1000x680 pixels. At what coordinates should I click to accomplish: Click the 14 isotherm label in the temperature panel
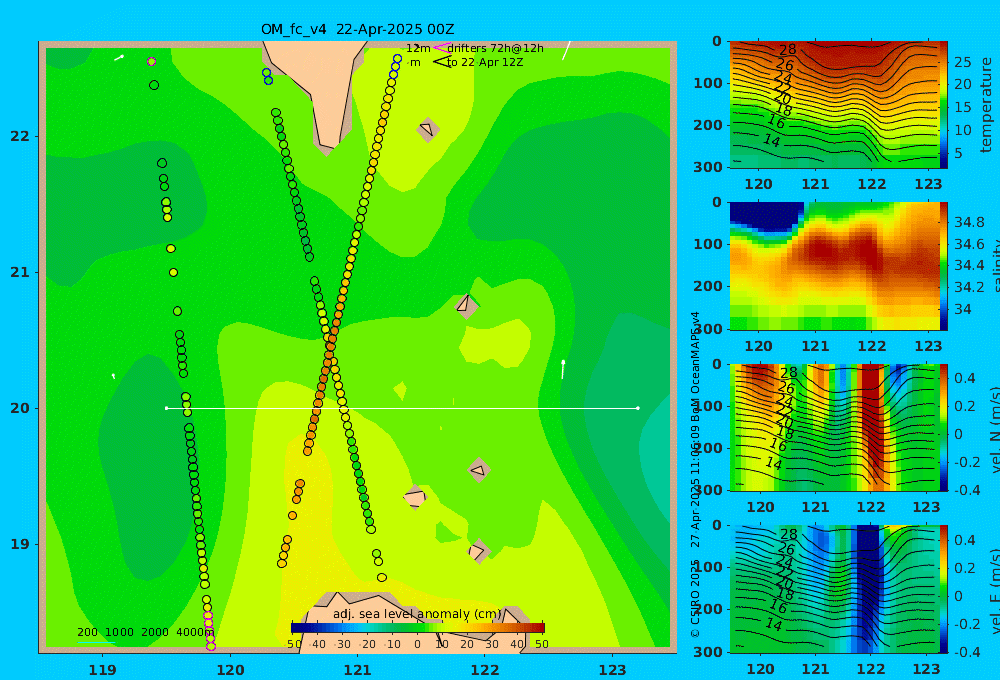[772, 140]
